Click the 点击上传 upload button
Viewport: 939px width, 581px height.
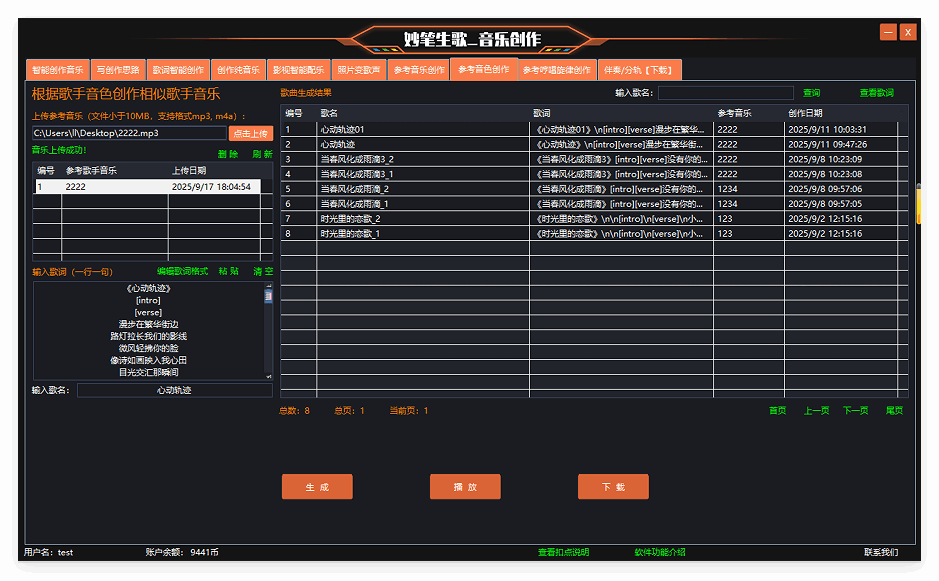[250, 133]
